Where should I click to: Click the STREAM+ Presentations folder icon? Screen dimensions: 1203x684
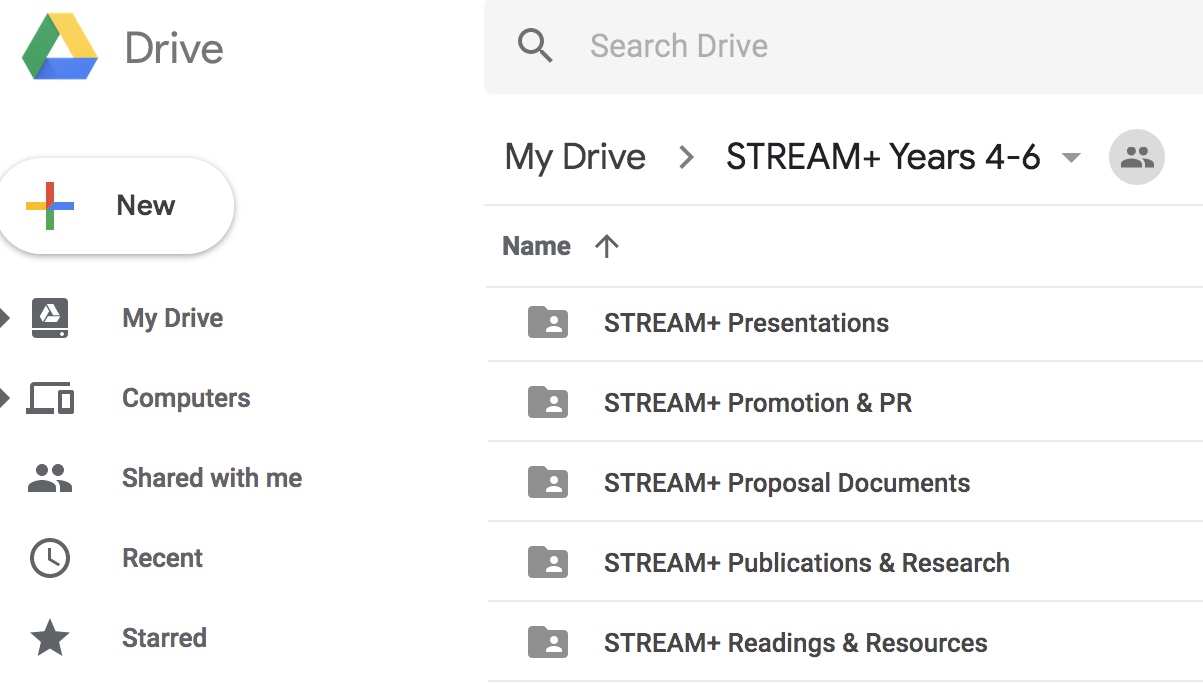[x=548, y=323]
